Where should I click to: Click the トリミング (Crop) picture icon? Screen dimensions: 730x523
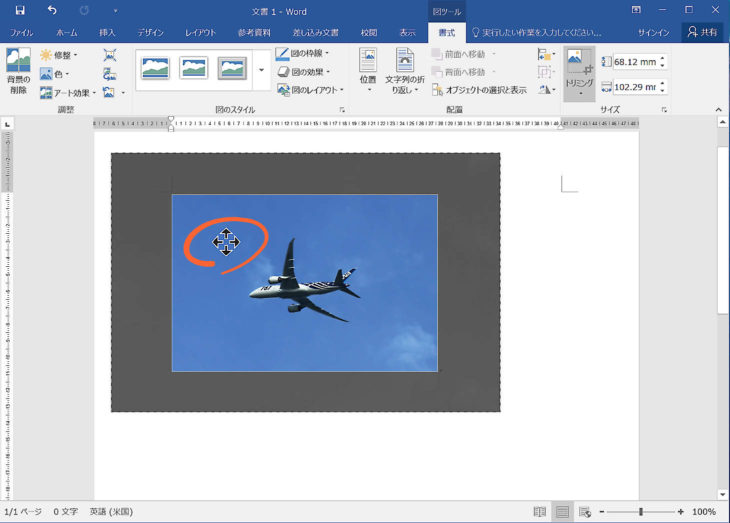pos(579,60)
